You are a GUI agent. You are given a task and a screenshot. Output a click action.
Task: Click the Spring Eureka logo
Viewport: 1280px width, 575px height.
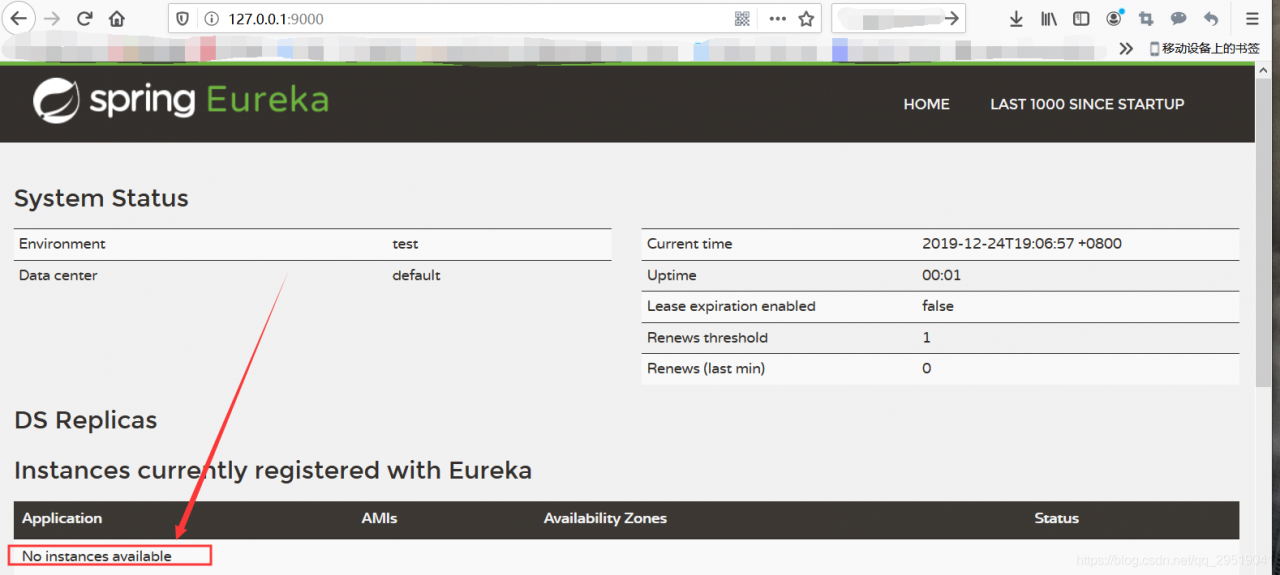pos(181,100)
